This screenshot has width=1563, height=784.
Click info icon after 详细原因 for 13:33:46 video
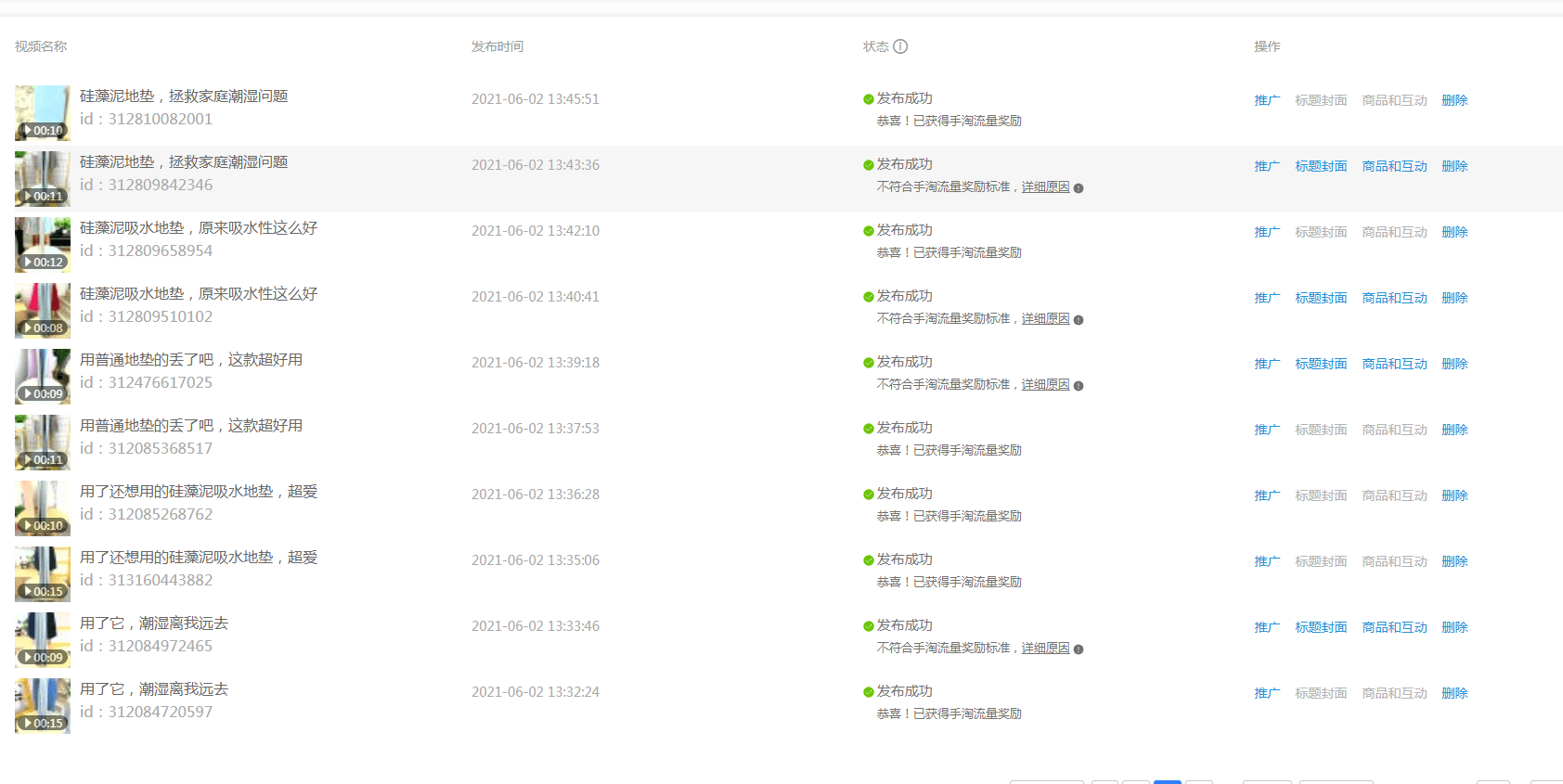[1079, 649]
